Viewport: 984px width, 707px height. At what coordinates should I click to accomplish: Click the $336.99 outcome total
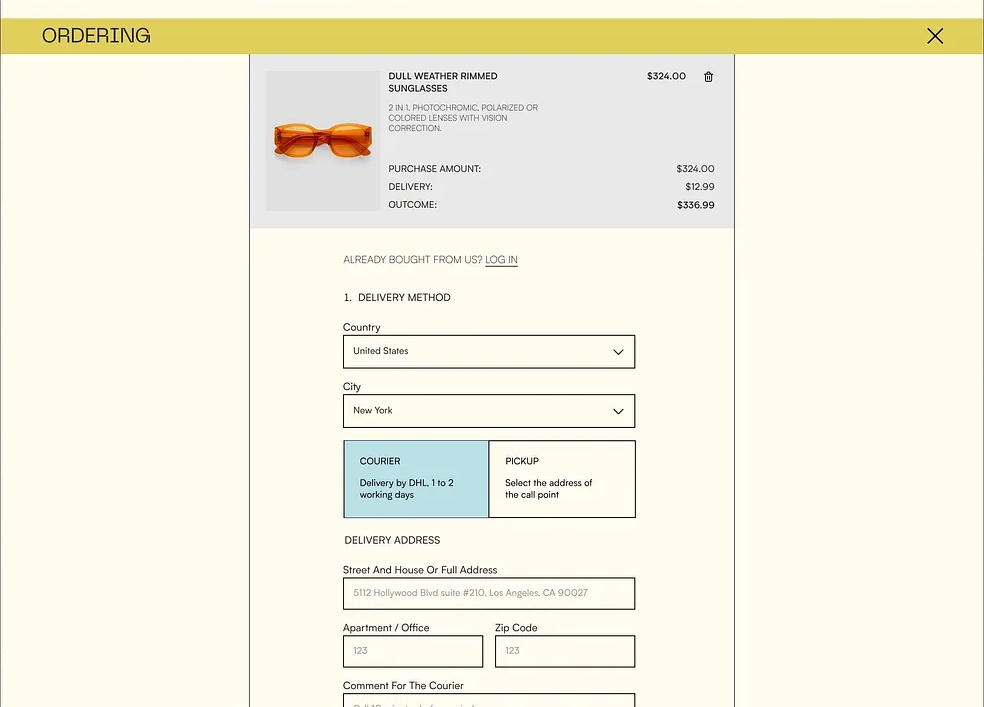695,205
